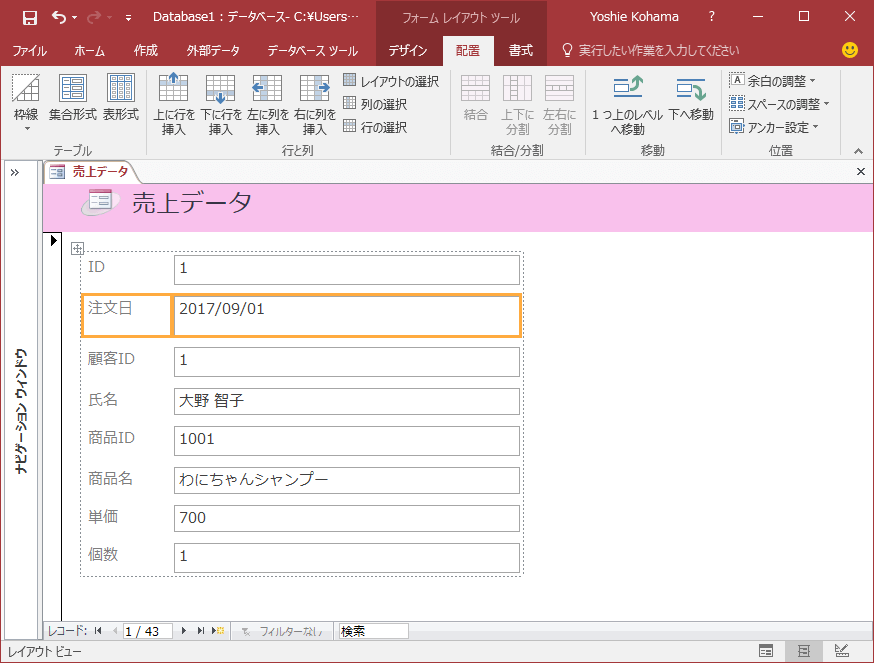The height and width of the screenshot is (663, 874).
Task: Click the 検索 record search box
Action: point(373,631)
